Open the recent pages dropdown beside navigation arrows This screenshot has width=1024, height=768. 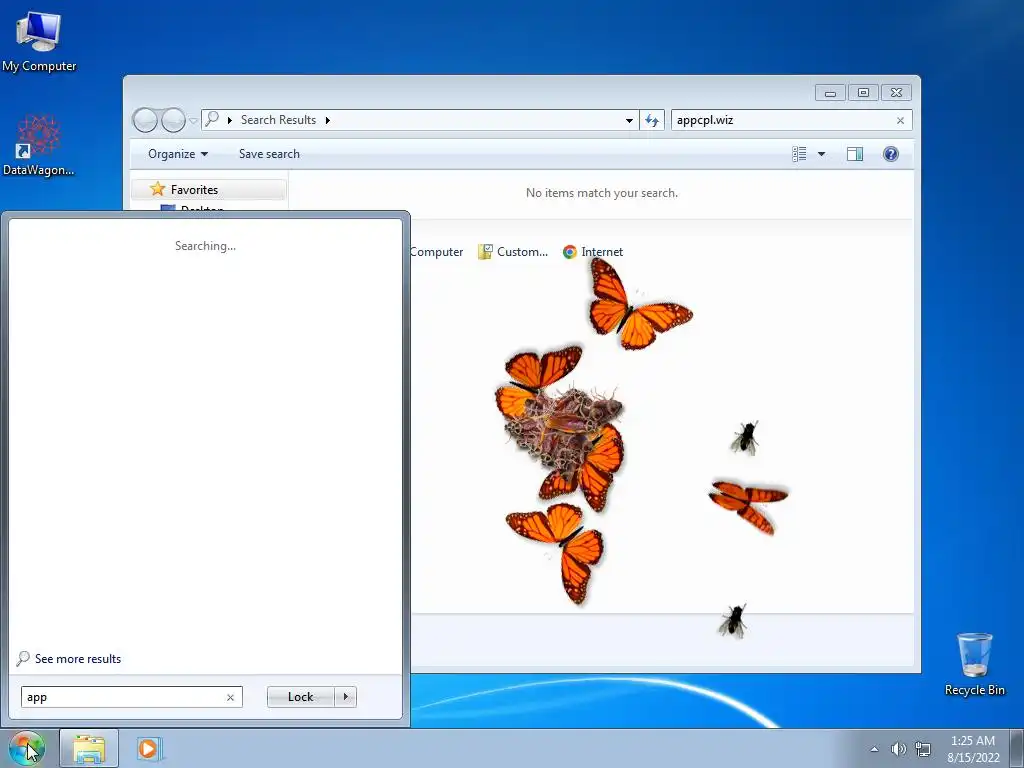[x=193, y=121]
